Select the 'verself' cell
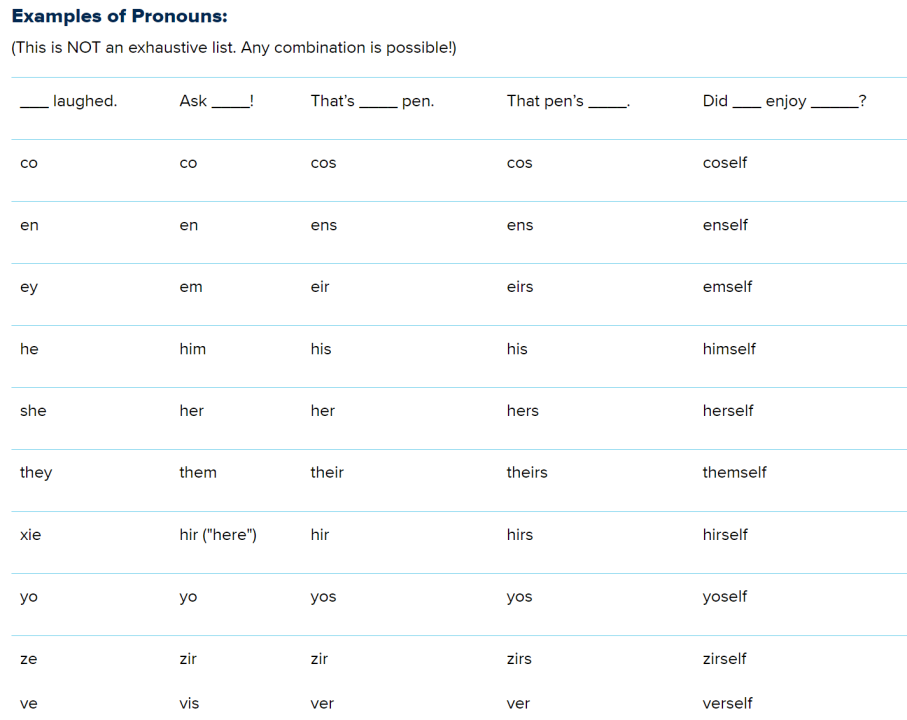 click(x=727, y=703)
